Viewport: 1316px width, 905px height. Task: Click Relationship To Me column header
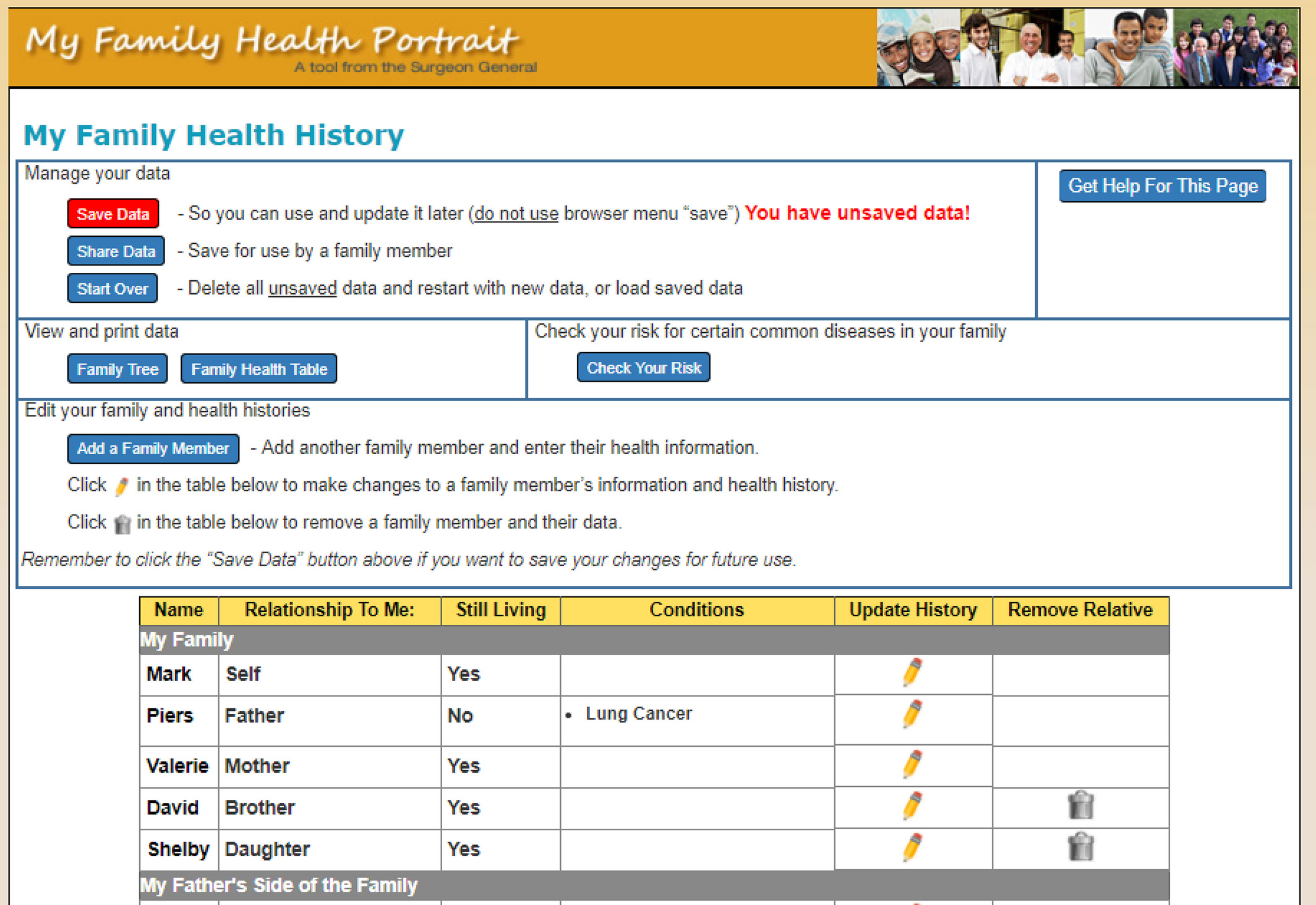(330, 610)
